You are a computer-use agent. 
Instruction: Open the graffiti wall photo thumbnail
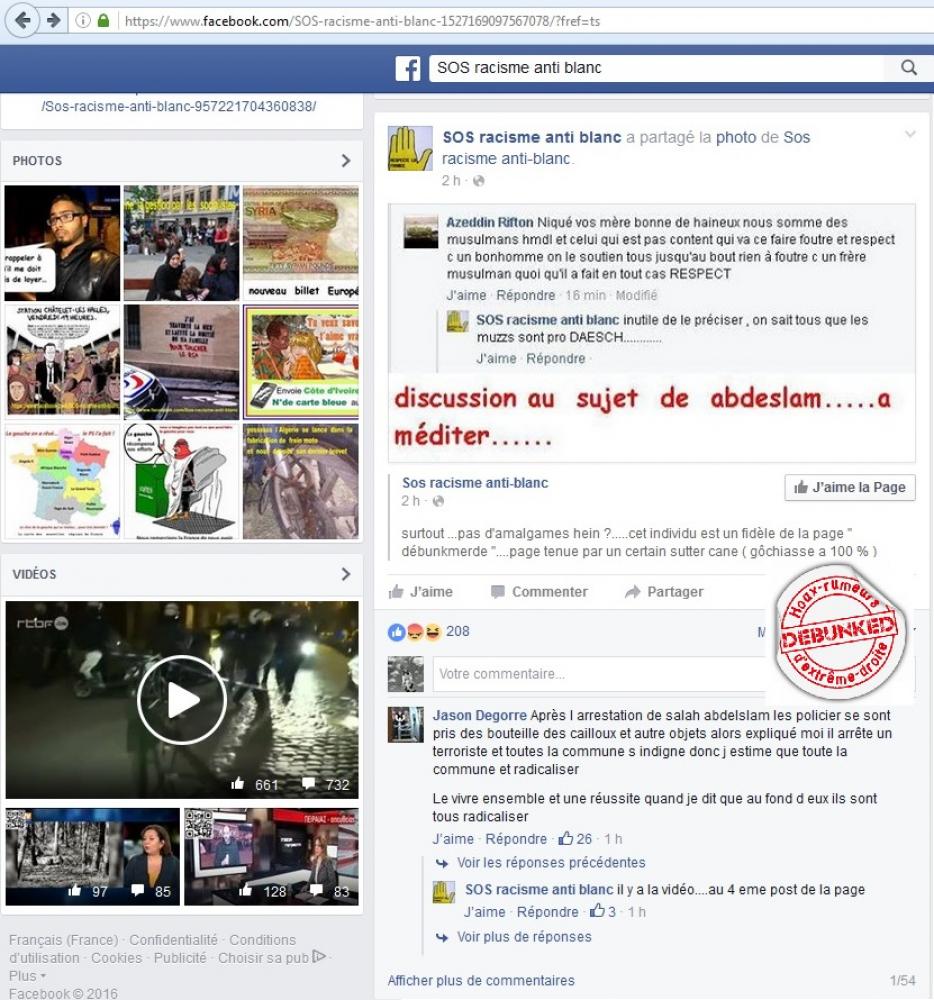pyautogui.click(x=181, y=362)
